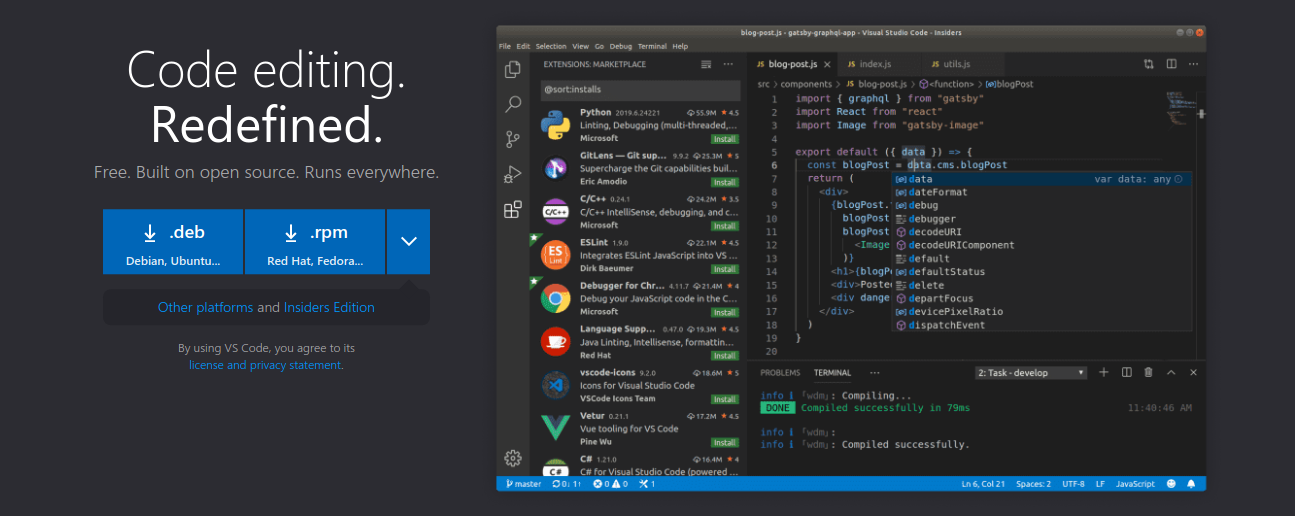Close the terminal panel with its X icon
1295x516 pixels.
click(1193, 372)
